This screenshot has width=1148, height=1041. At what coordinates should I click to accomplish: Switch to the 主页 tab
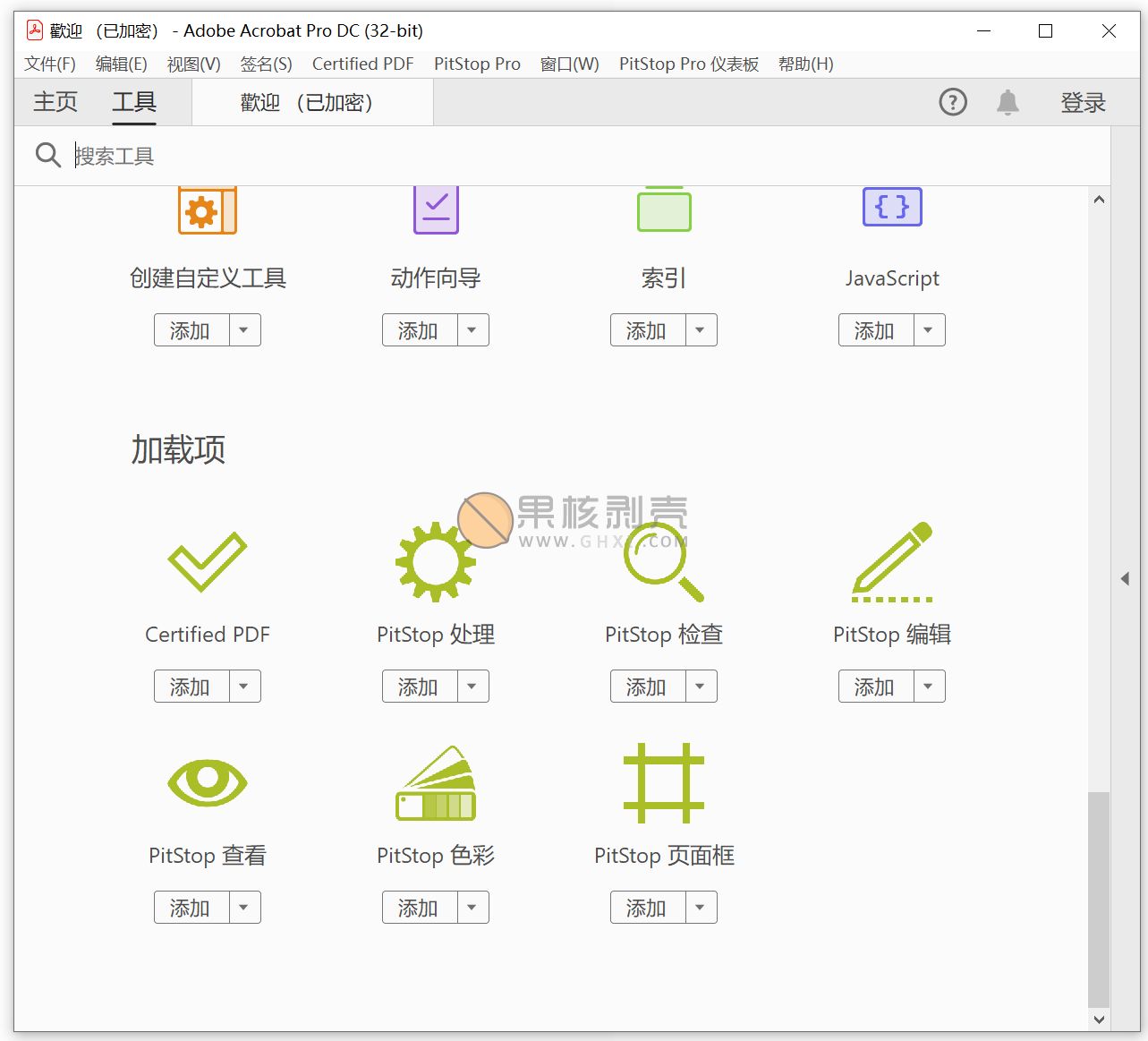pyautogui.click(x=55, y=101)
